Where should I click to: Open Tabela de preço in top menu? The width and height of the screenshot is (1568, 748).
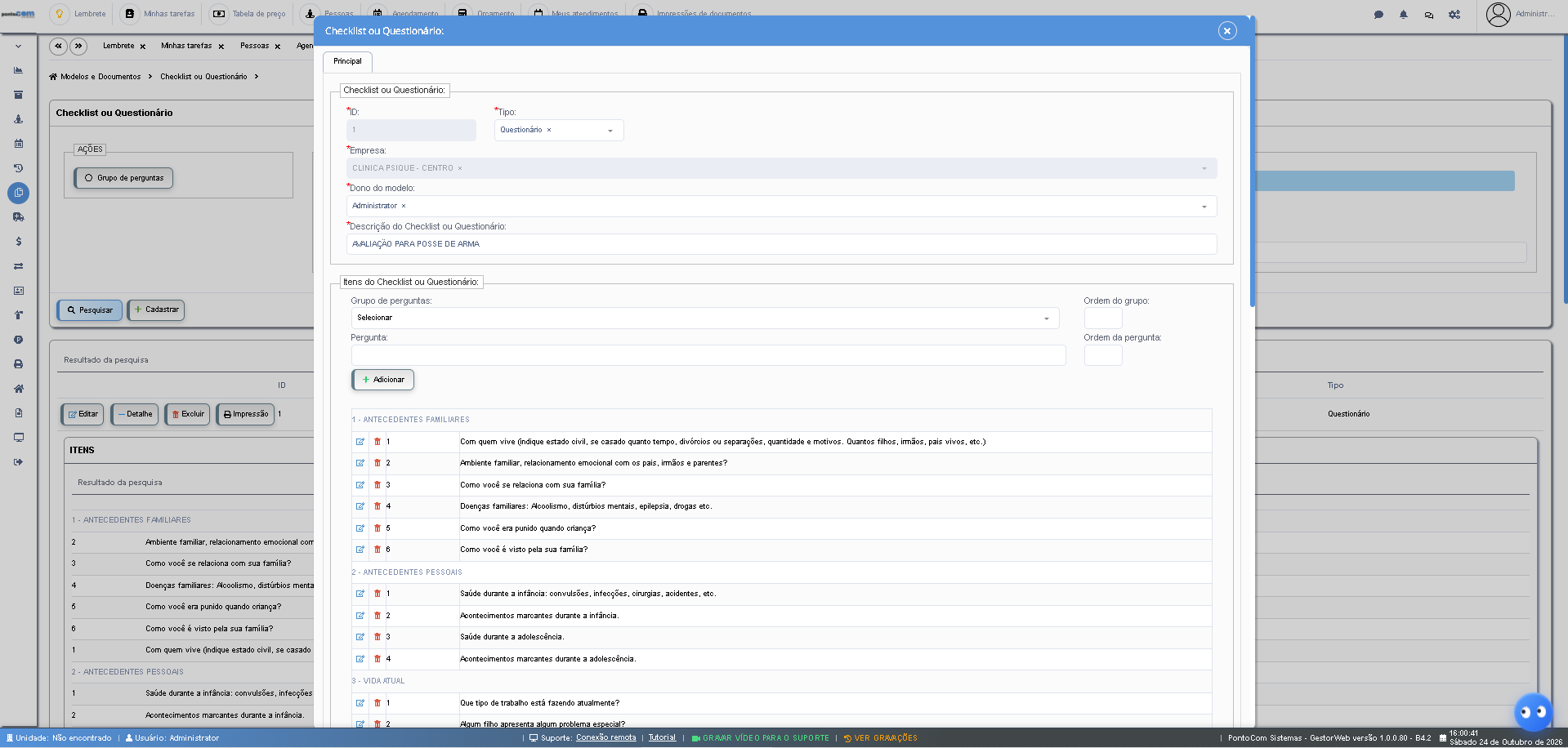tap(249, 14)
